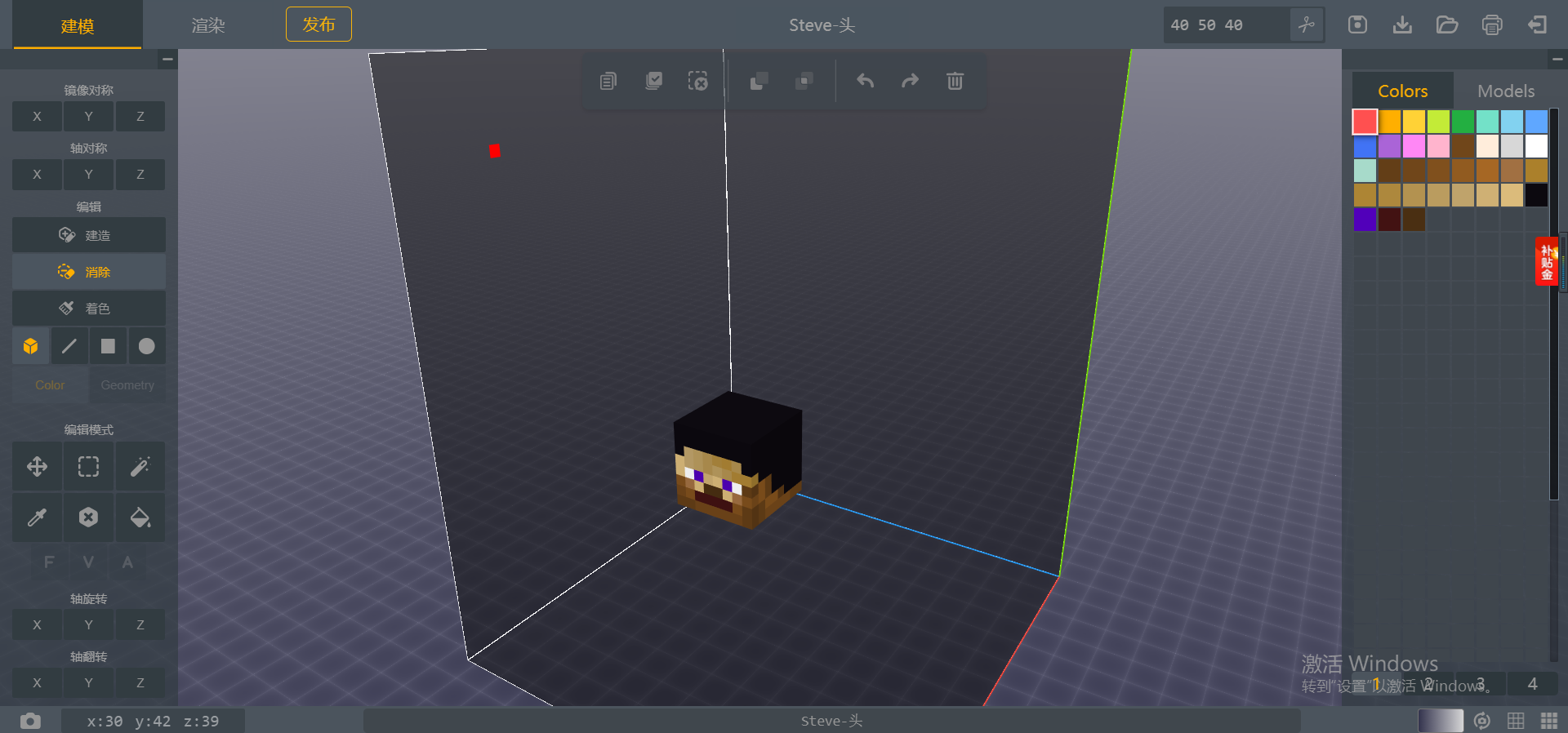Select the hexagon delete-voxel tool

click(x=88, y=518)
